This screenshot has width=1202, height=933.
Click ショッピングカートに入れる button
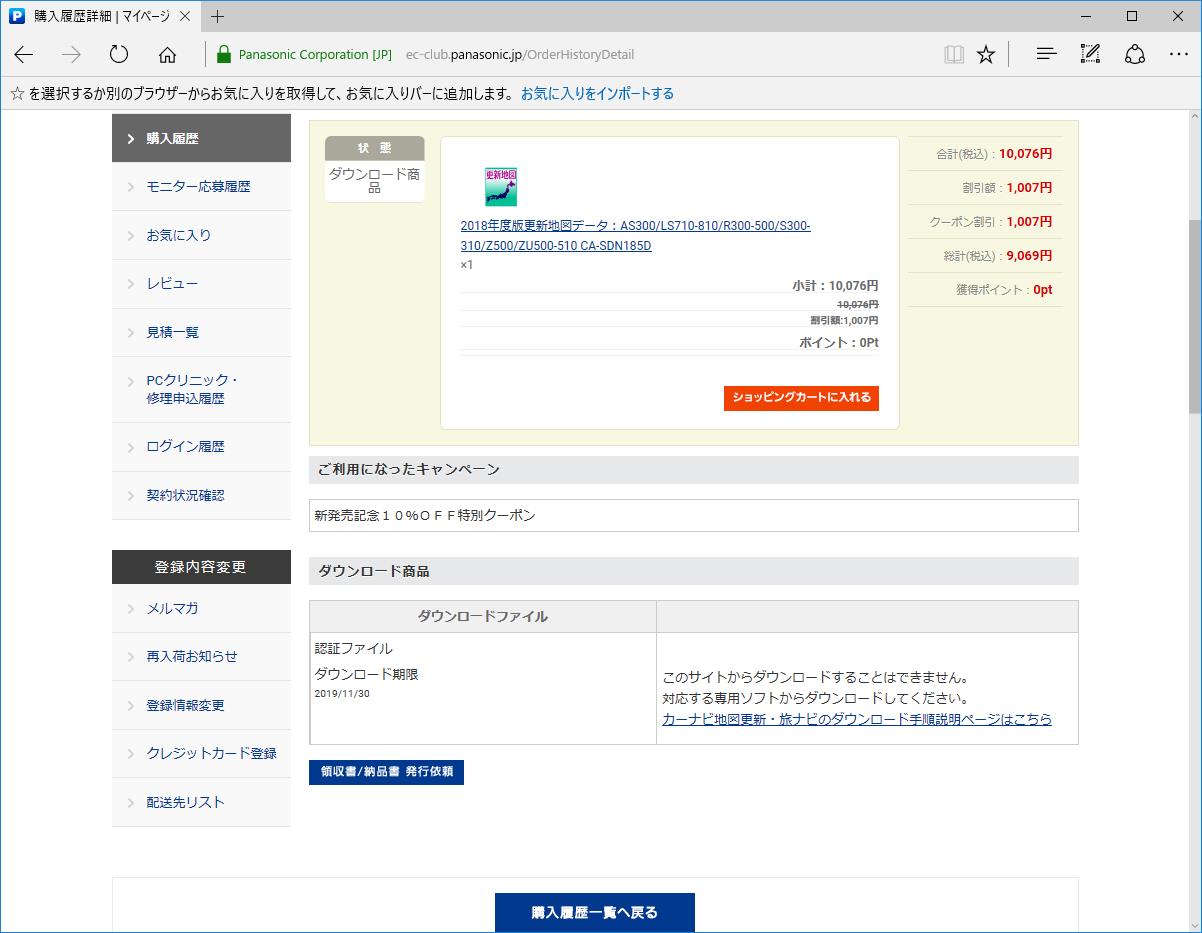point(801,397)
